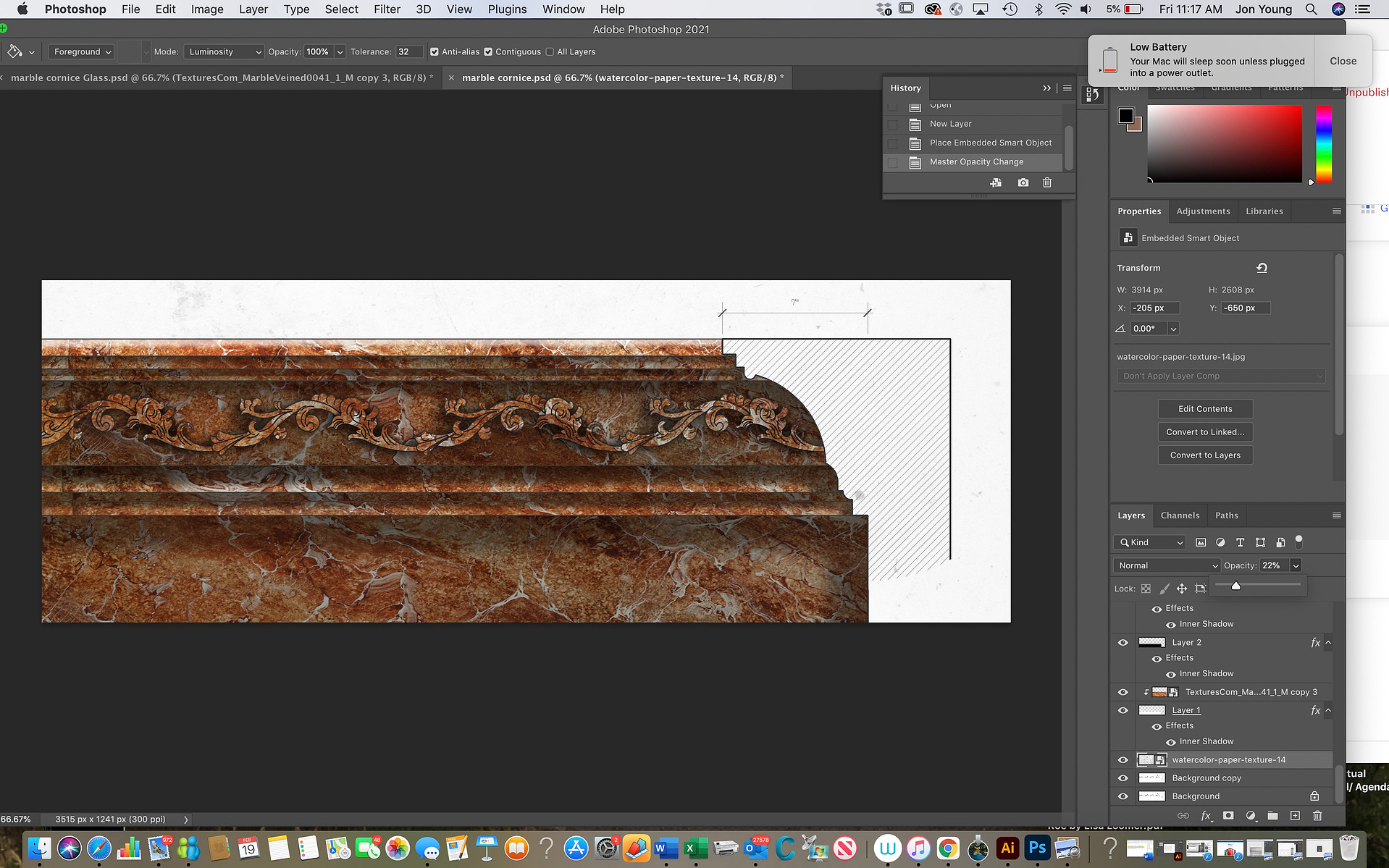Viewport: 1389px width, 868px height.
Task: Lock layer position
Action: coord(1181,589)
